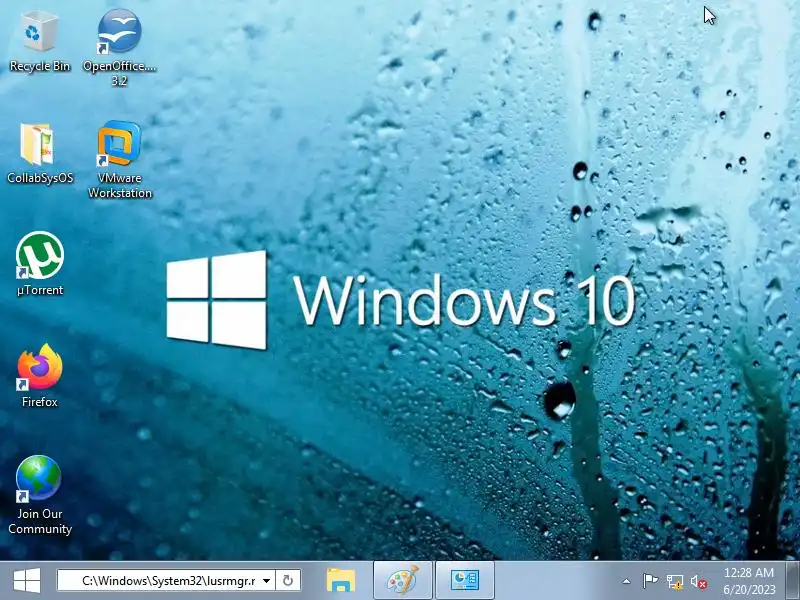800x600 pixels.
Task: Click the Show Desktop strip at the taskbar end
Action: (x=792, y=581)
